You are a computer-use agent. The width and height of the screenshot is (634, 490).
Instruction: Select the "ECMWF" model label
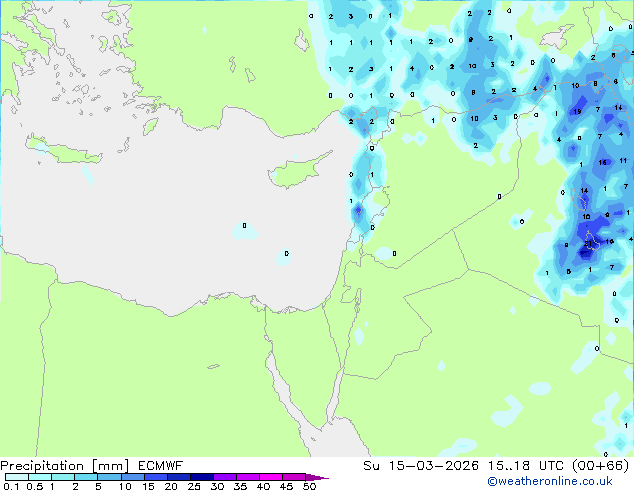(x=161, y=466)
